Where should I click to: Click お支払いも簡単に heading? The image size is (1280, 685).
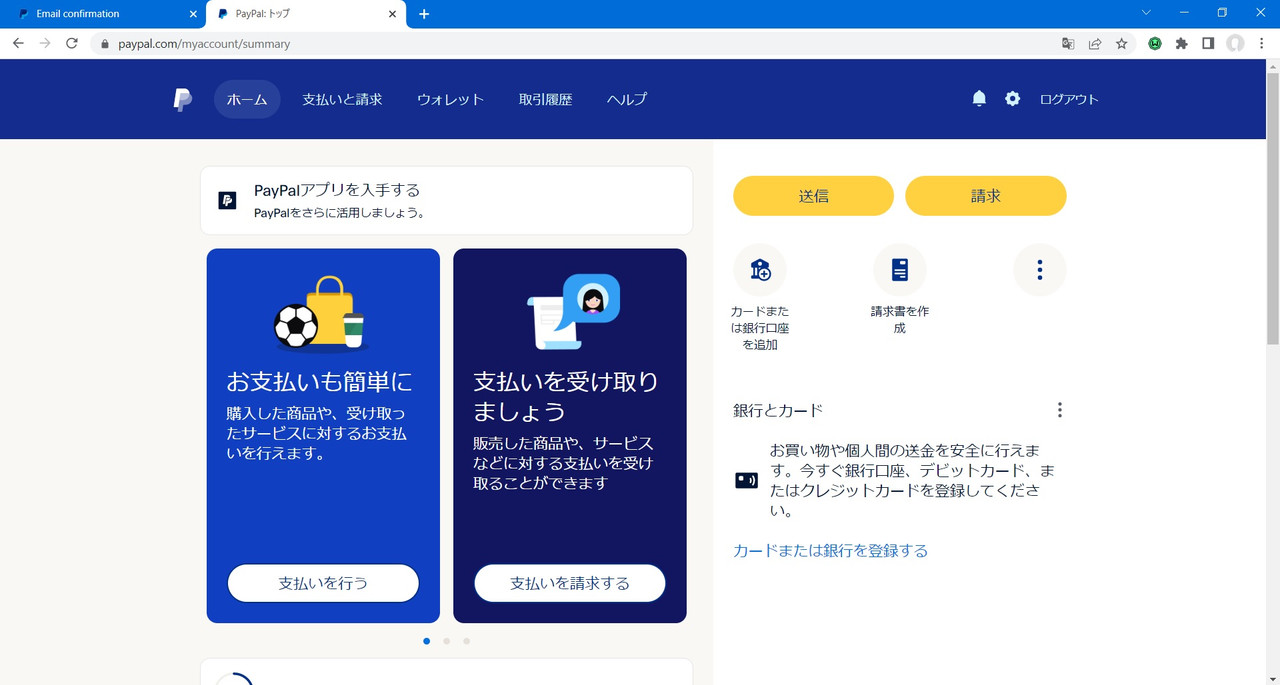click(x=319, y=382)
